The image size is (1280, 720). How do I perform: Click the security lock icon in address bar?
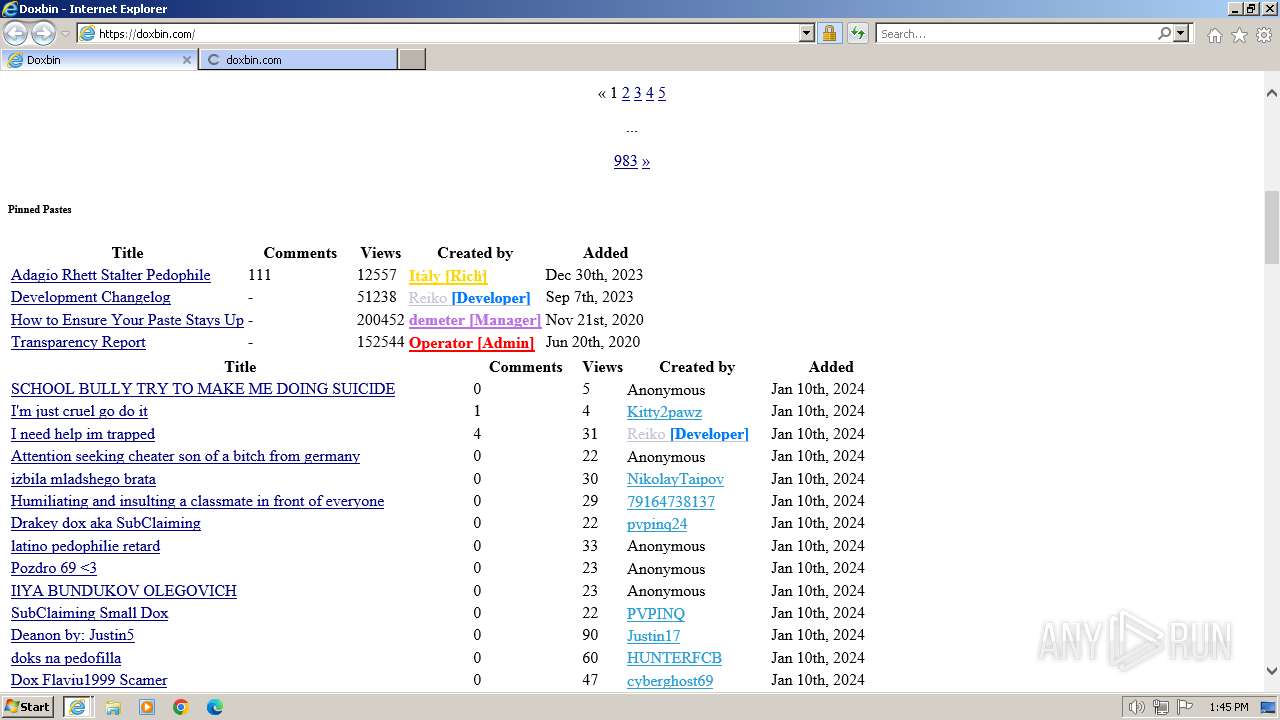(829, 33)
